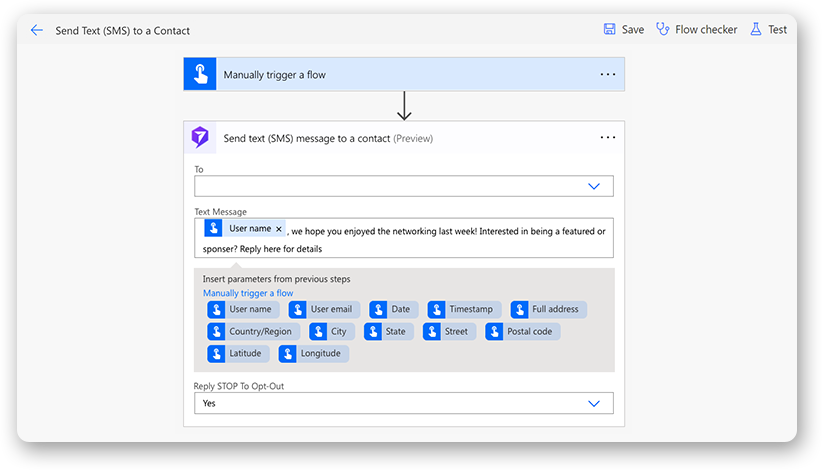Open the trigger step ellipsis menu

[x=607, y=75]
